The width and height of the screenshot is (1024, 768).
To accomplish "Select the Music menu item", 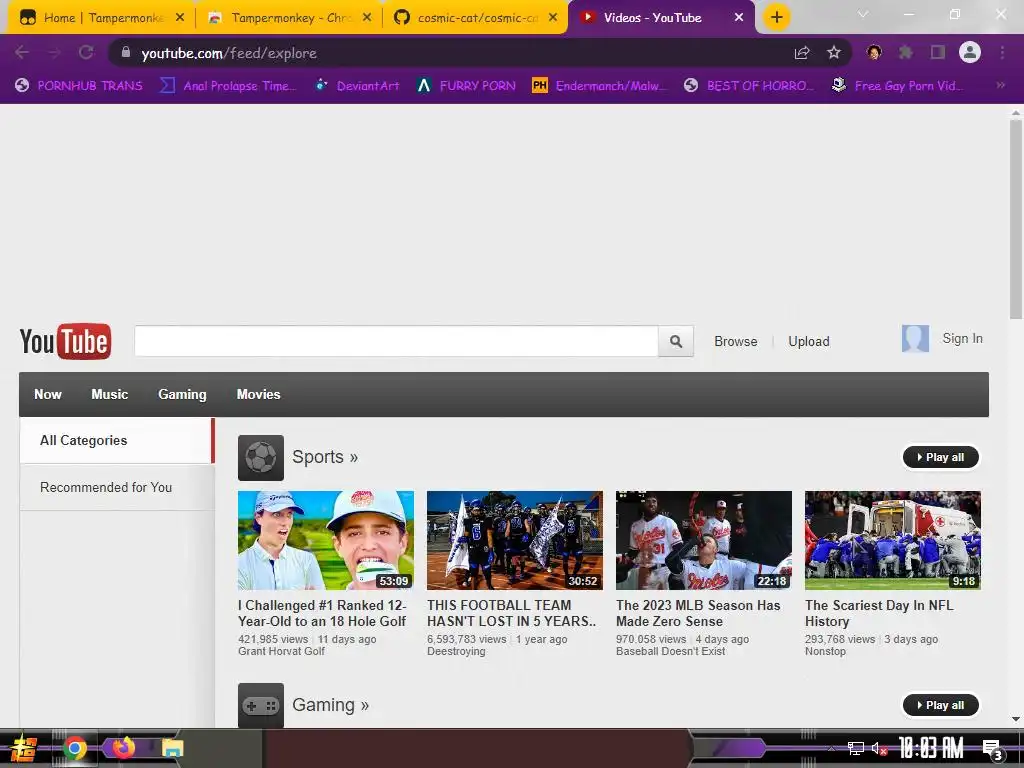I will (x=110, y=394).
